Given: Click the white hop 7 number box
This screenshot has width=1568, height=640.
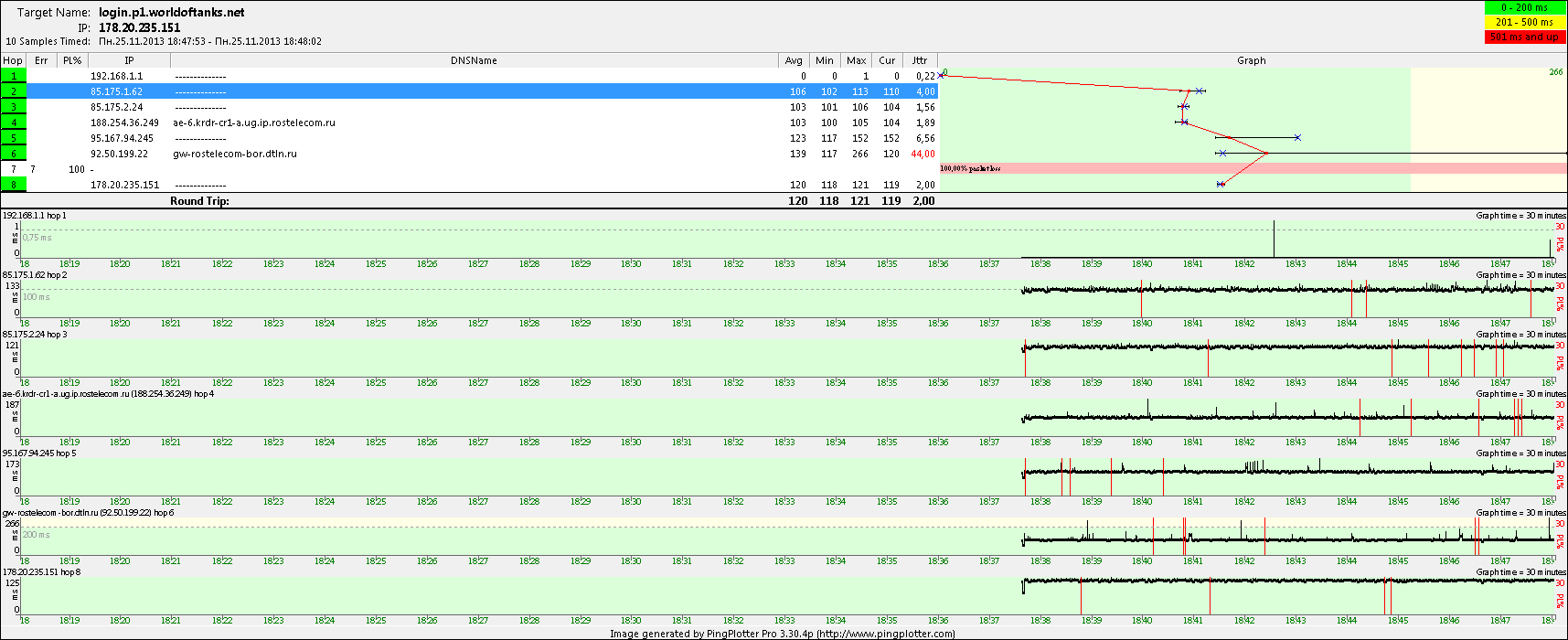Looking at the screenshot, I should click(x=14, y=169).
